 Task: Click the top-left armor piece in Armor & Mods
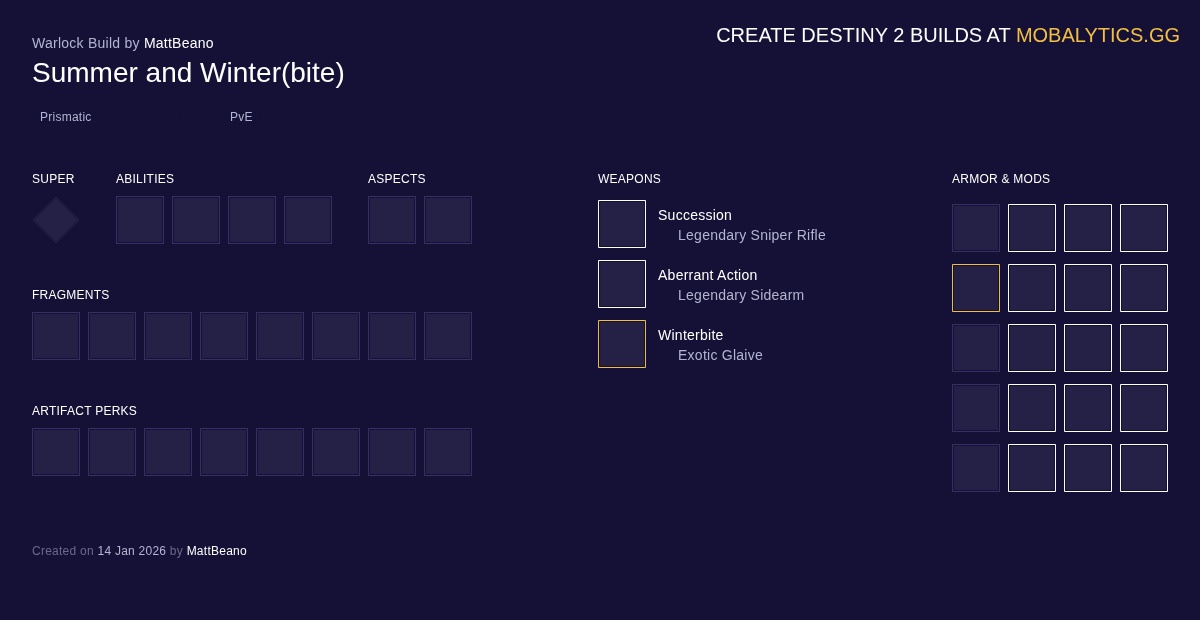976,228
